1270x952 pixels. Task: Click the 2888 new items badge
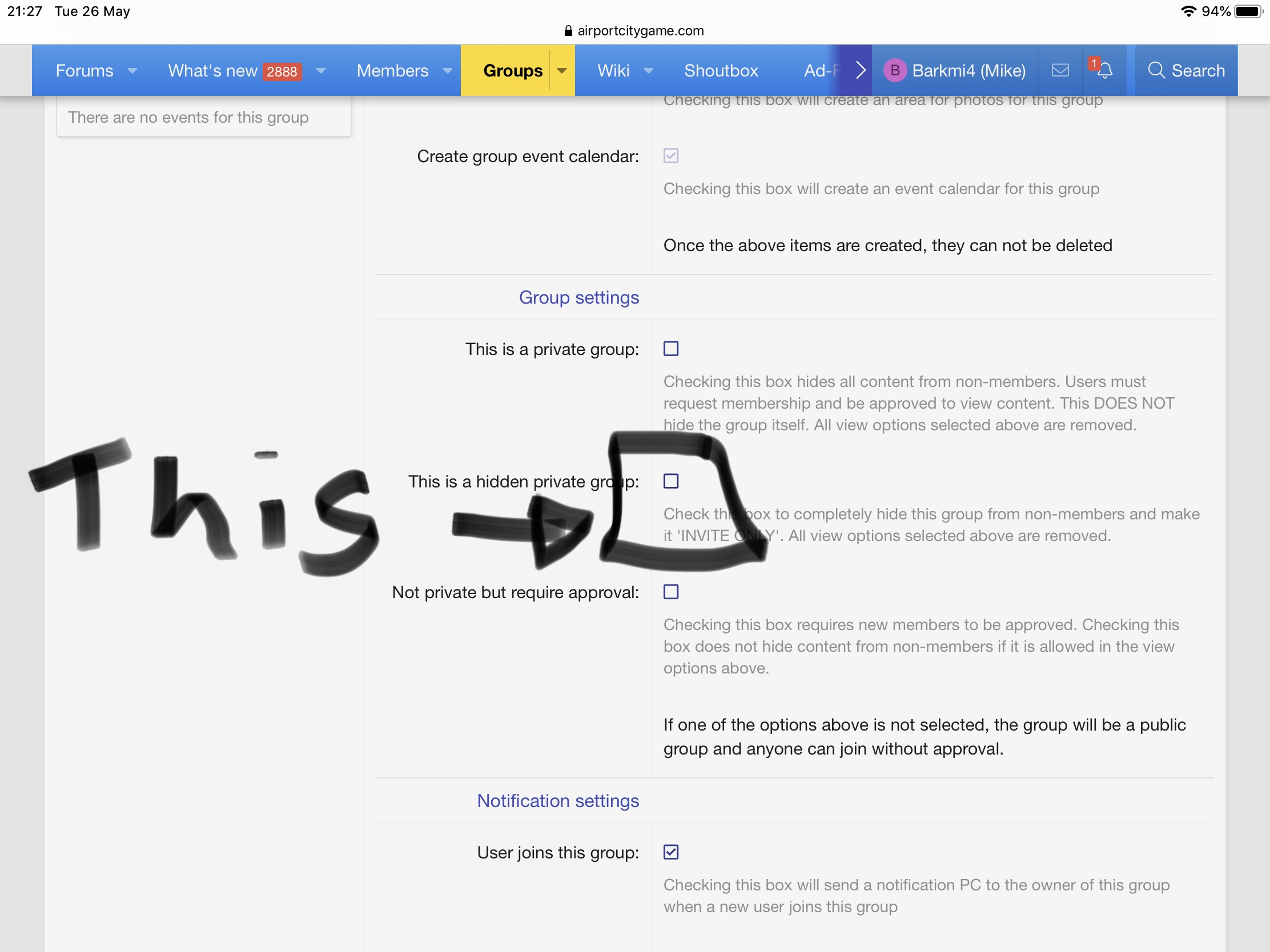tap(282, 72)
